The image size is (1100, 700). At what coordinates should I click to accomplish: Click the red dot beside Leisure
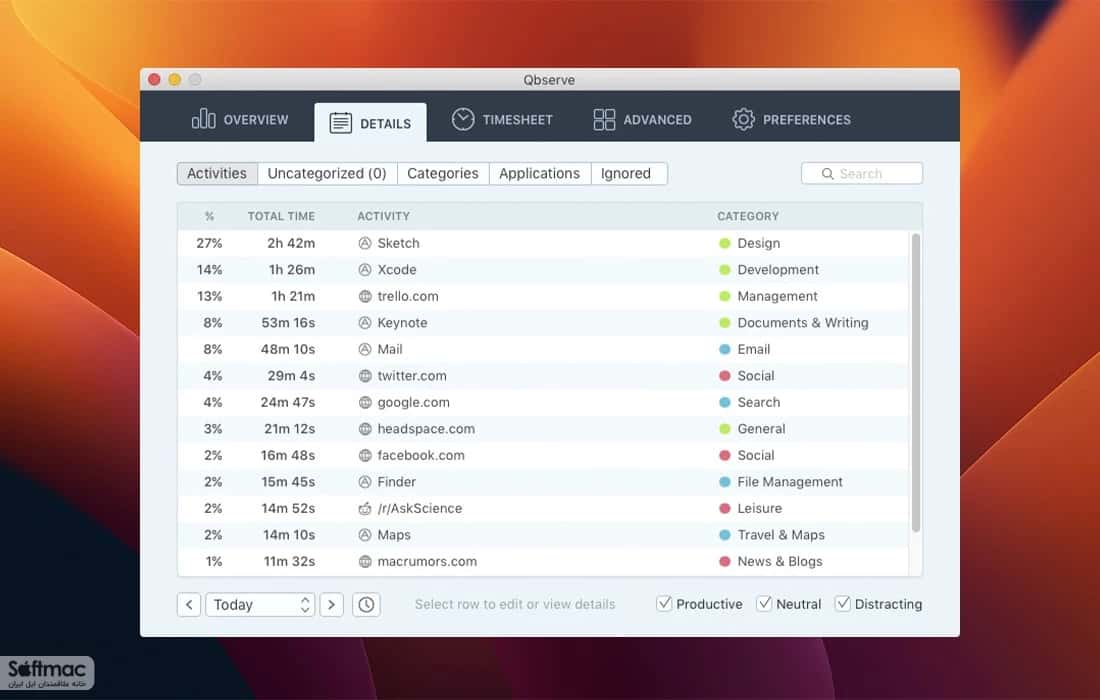coord(725,509)
